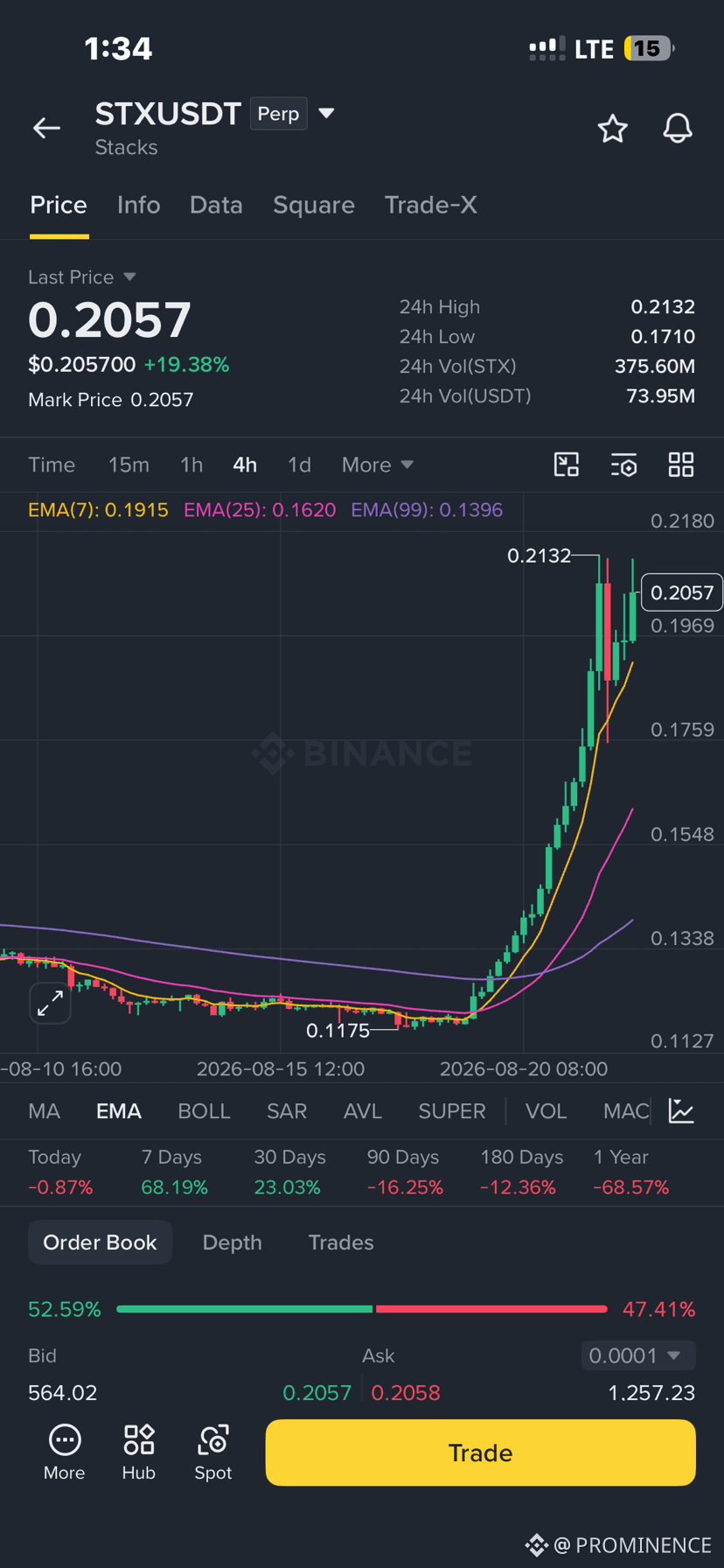Switch to the Info tab
Viewport: 724px width, 1568px height.
[x=139, y=205]
